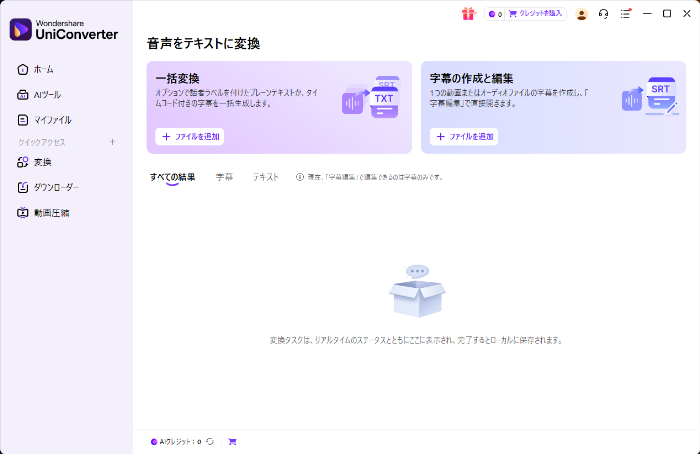Open the hamburger menu list icon

[625, 14]
